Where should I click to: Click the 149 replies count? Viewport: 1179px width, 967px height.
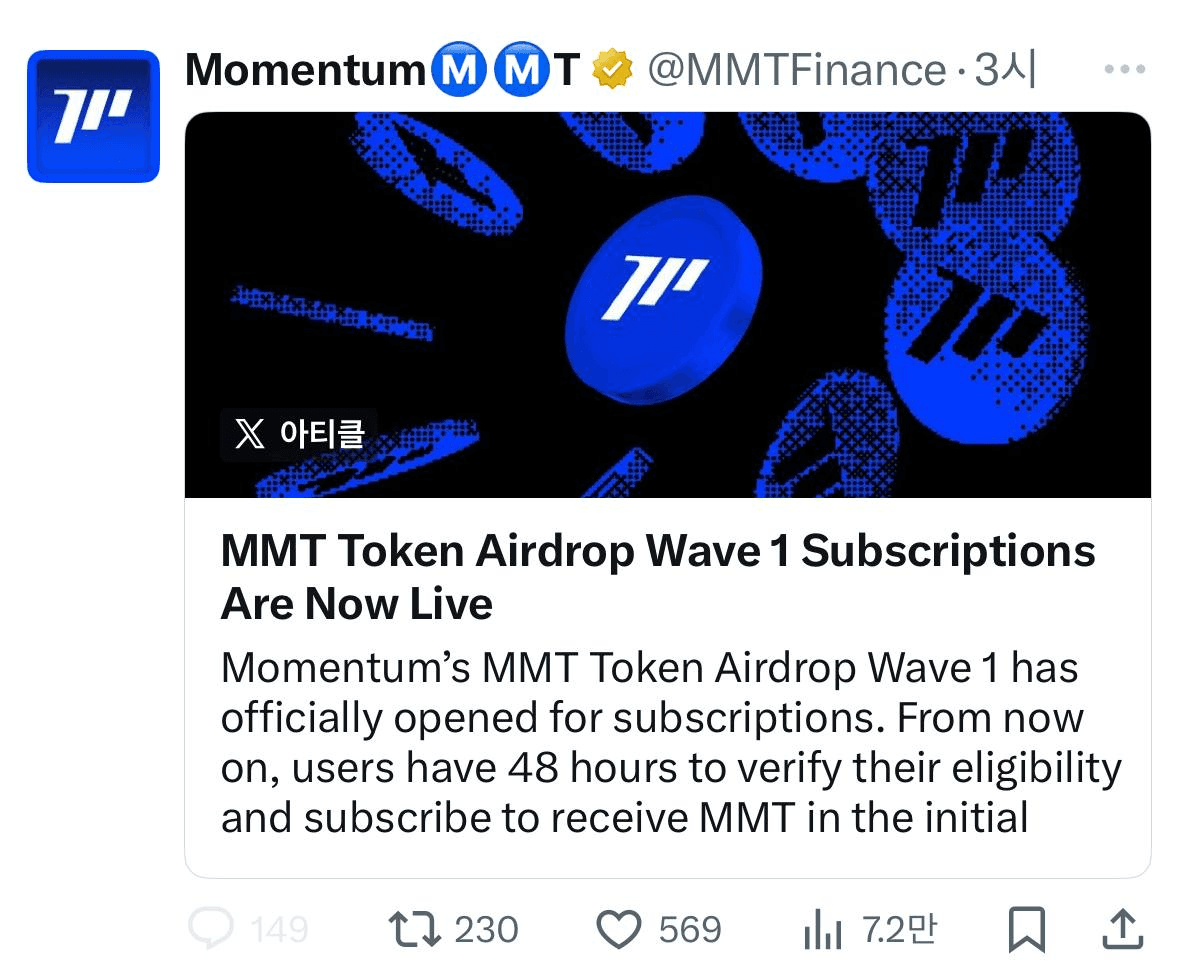tap(279, 930)
